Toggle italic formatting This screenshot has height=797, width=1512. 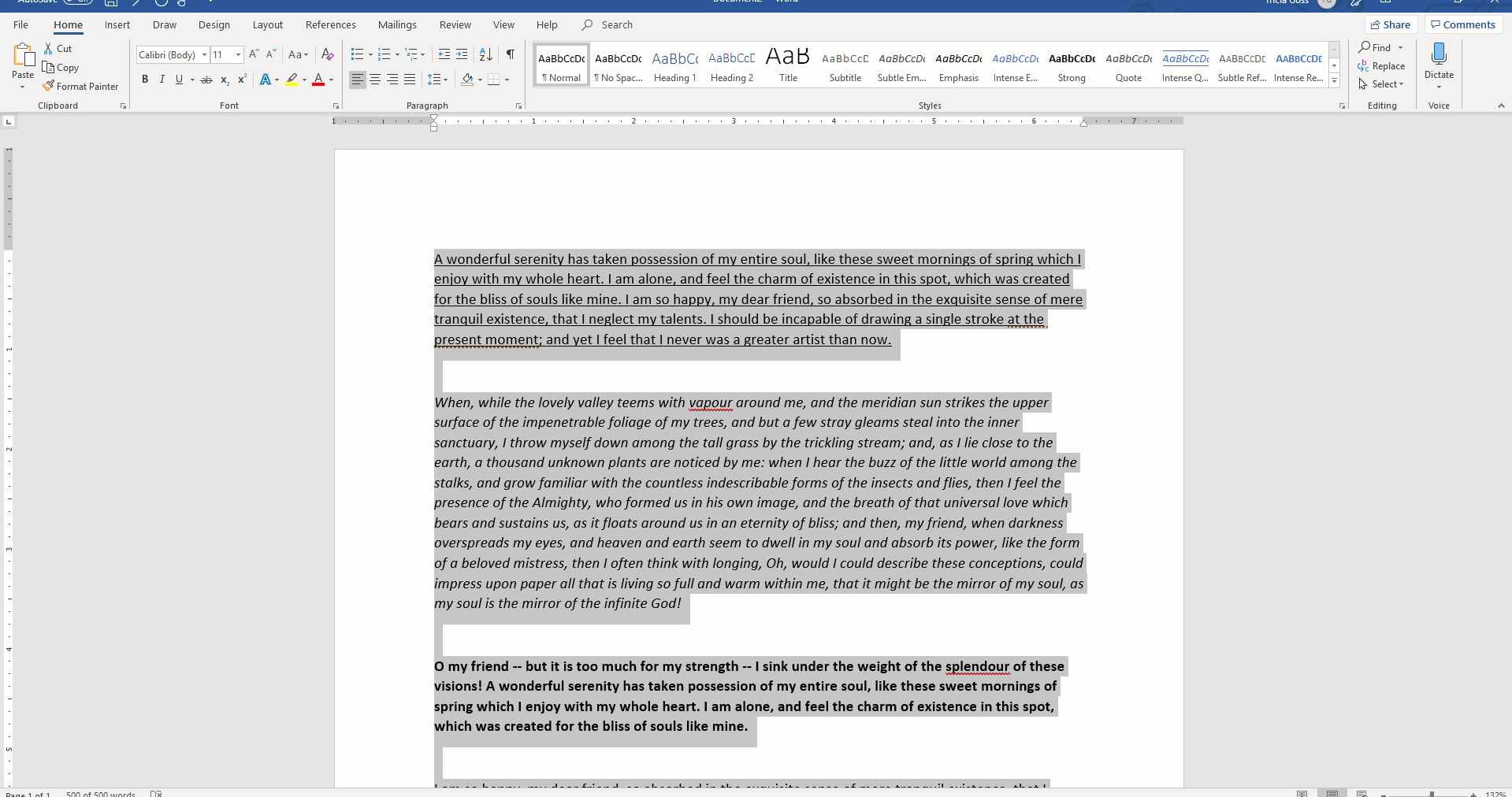point(162,80)
